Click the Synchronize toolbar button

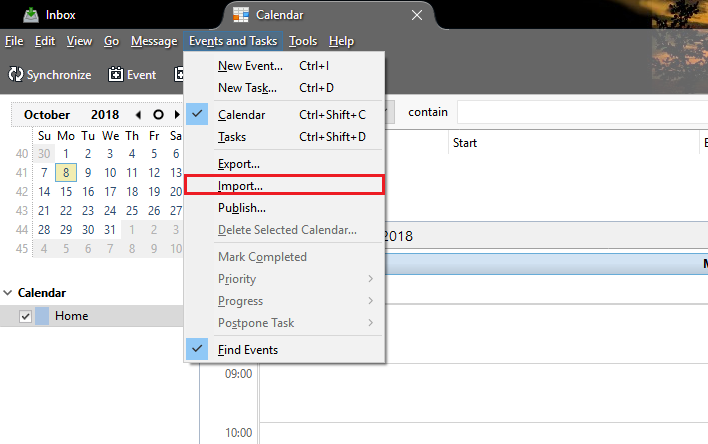coord(50,75)
